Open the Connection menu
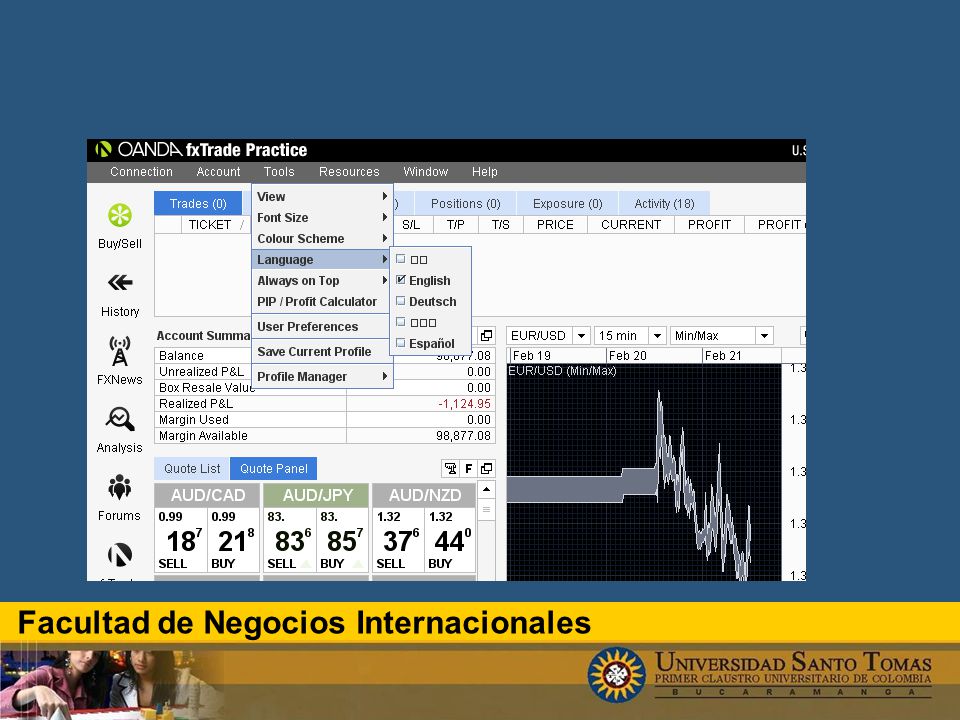The height and width of the screenshot is (720, 960). pyautogui.click(x=141, y=171)
